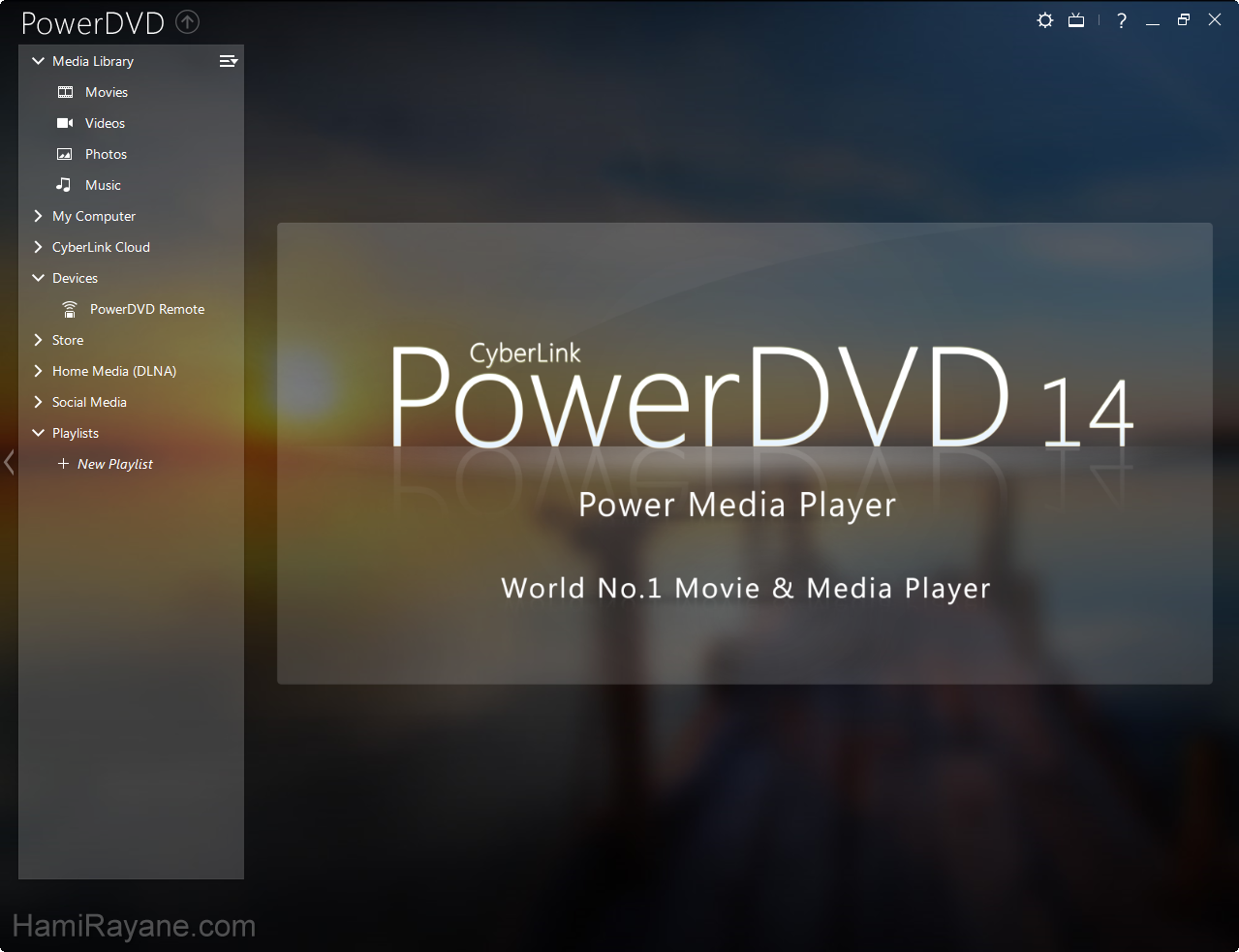Open the settings gear icon
1239x952 pixels.
1044,20
